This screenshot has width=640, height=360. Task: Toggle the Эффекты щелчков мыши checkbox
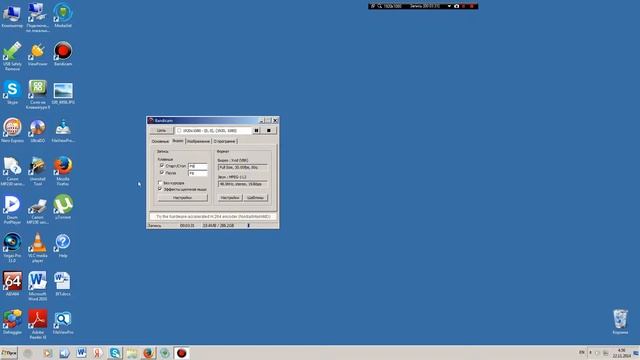pos(160,189)
